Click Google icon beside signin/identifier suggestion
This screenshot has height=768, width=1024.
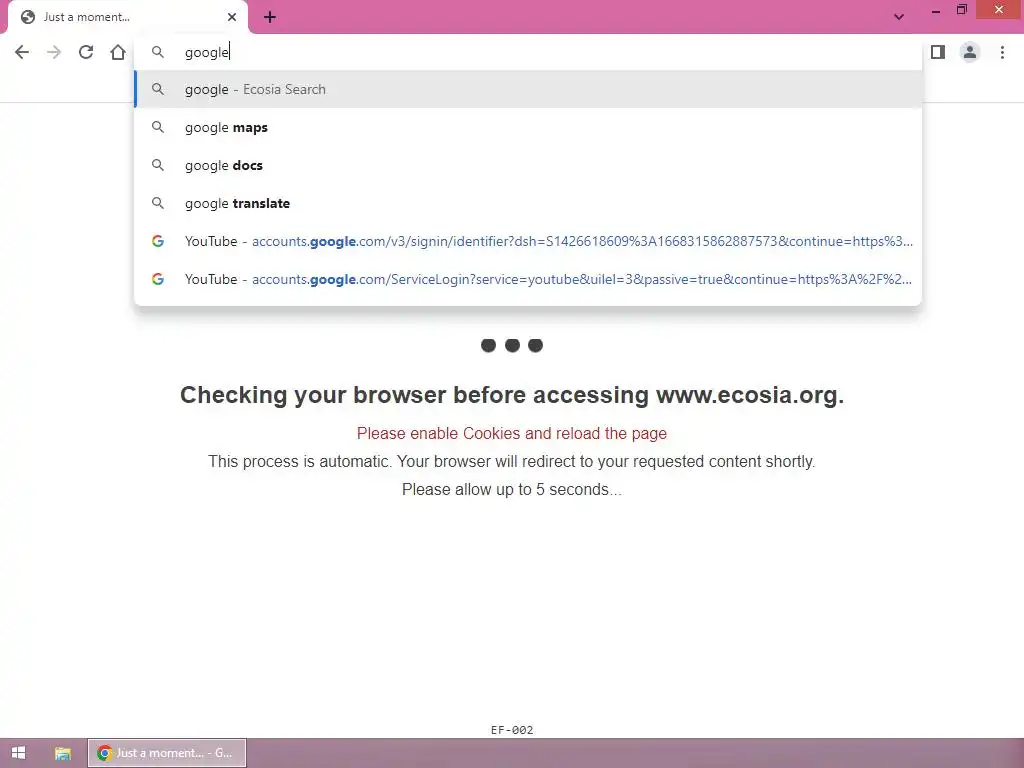(x=157, y=241)
